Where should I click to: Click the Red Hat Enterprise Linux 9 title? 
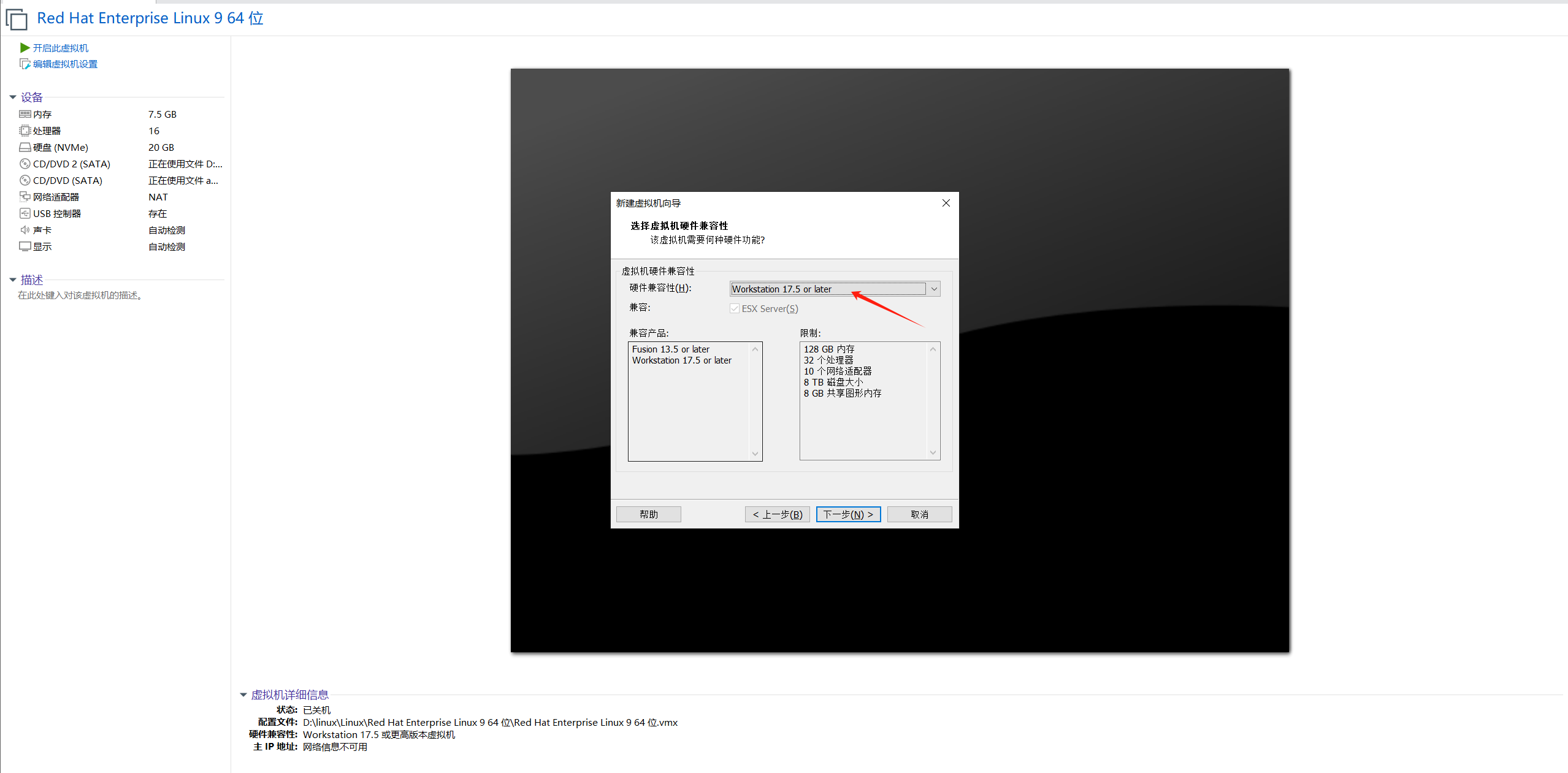click(x=150, y=18)
